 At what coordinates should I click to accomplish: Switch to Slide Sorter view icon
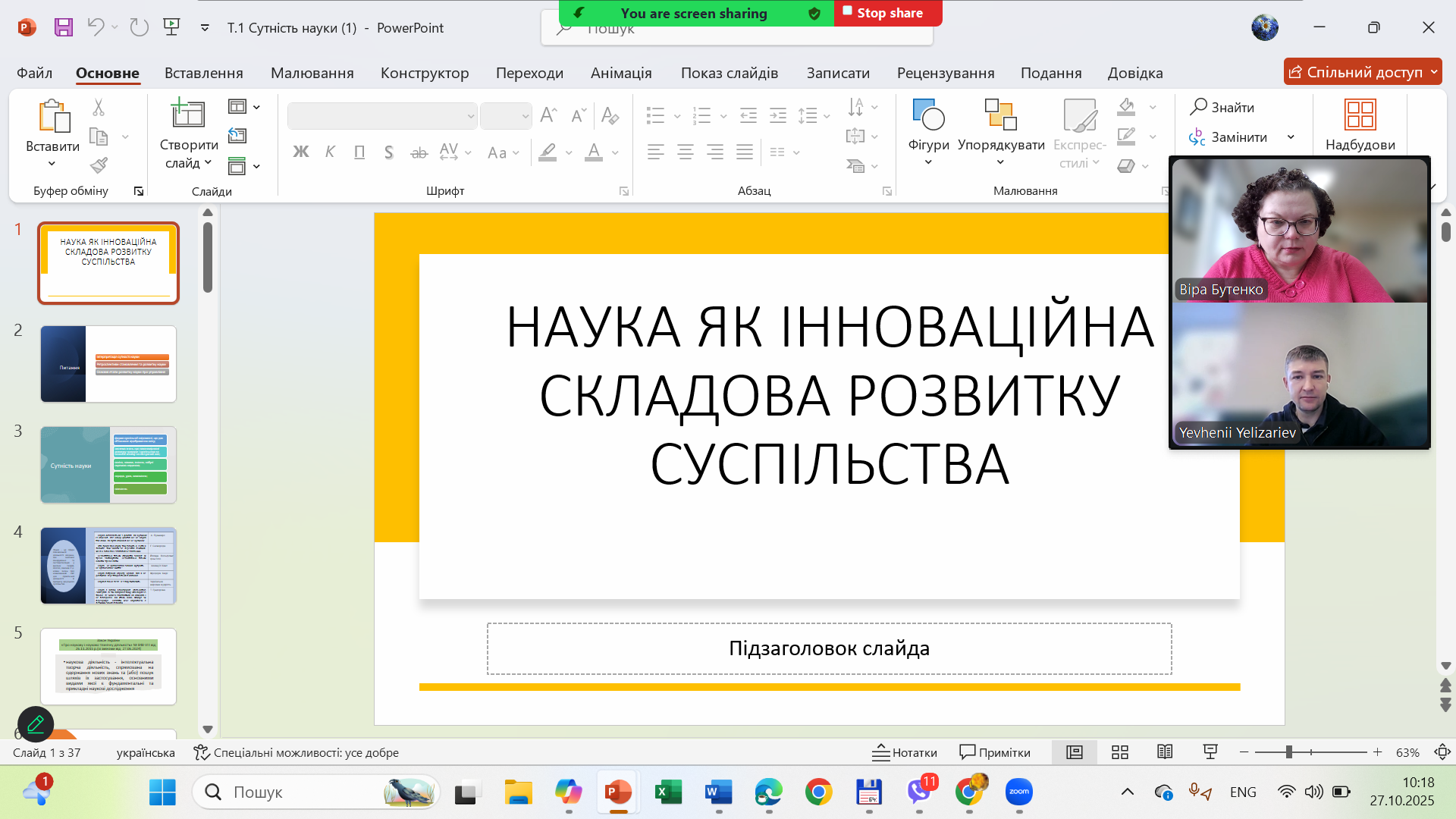coord(1120,752)
